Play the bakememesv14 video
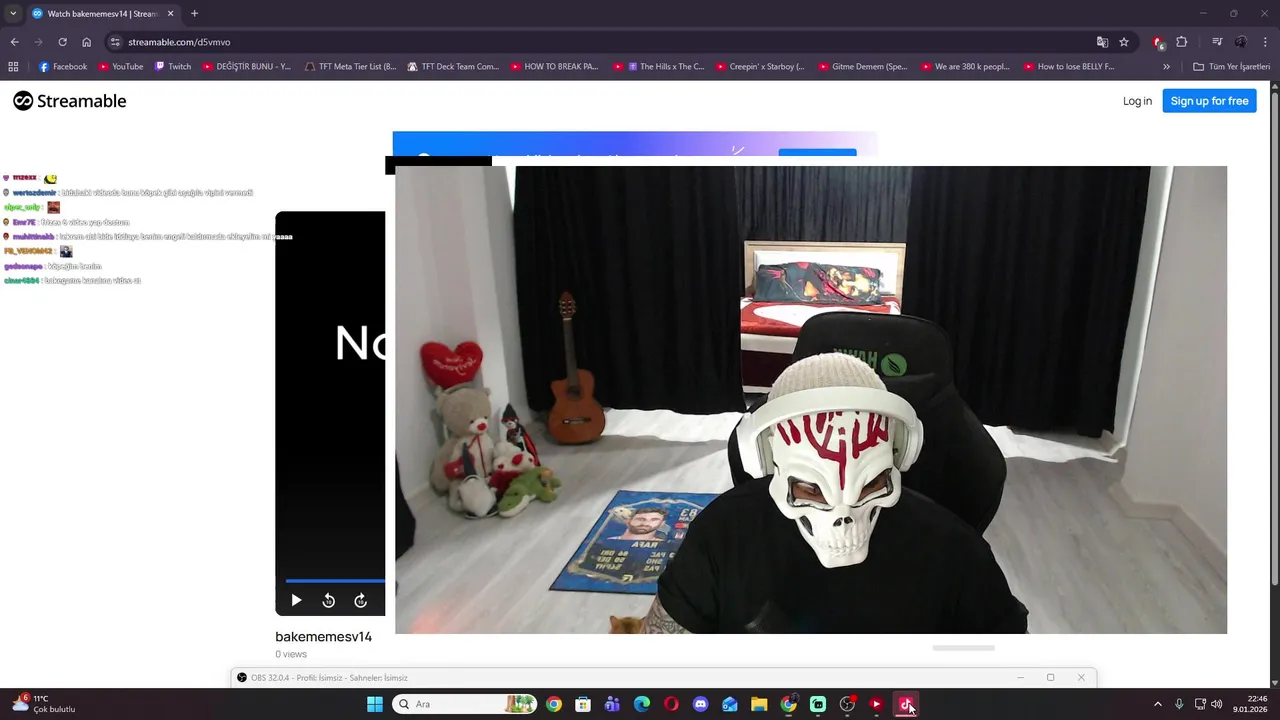The height and width of the screenshot is (720, 1280). [296, 600]
